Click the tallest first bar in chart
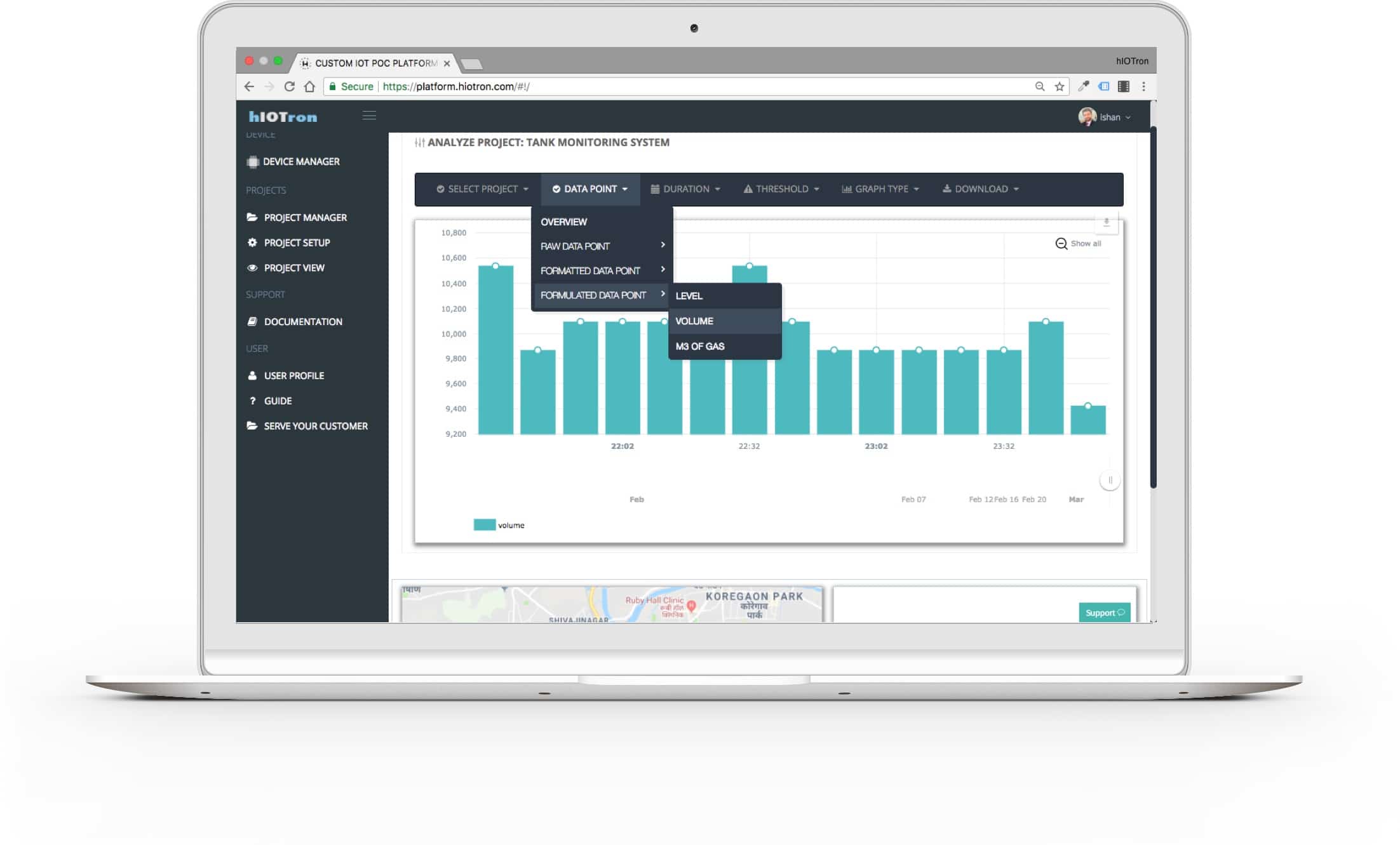Image resolution: width=1400 pixels, height=845 pixels. click(x=495, y=350)
